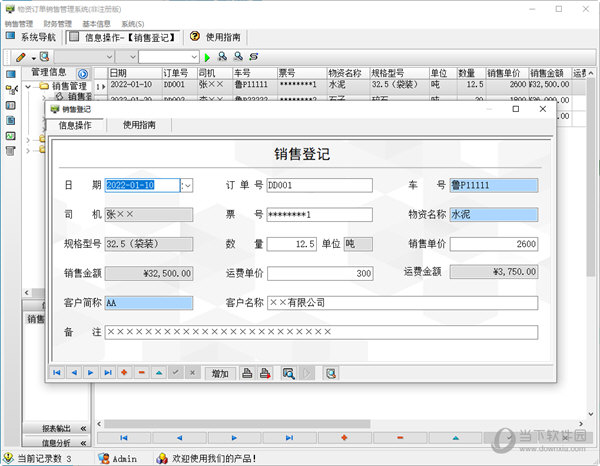Click the second binoculars search icon

pos(238,57)
